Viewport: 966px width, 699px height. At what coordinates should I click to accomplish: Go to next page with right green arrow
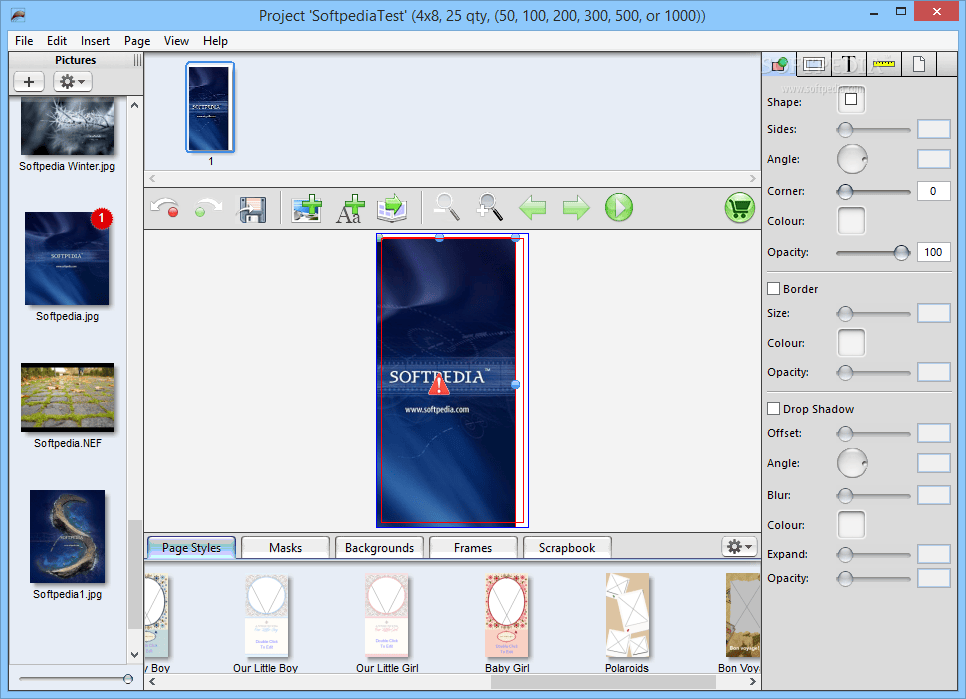tap(576, 208)
